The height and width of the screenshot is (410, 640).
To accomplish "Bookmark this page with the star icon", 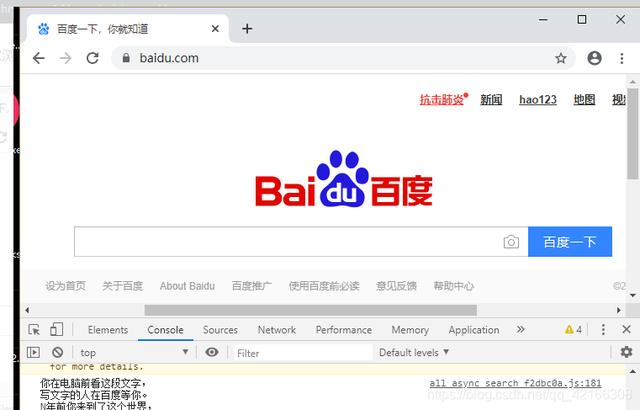I will [x=561, y=58].
